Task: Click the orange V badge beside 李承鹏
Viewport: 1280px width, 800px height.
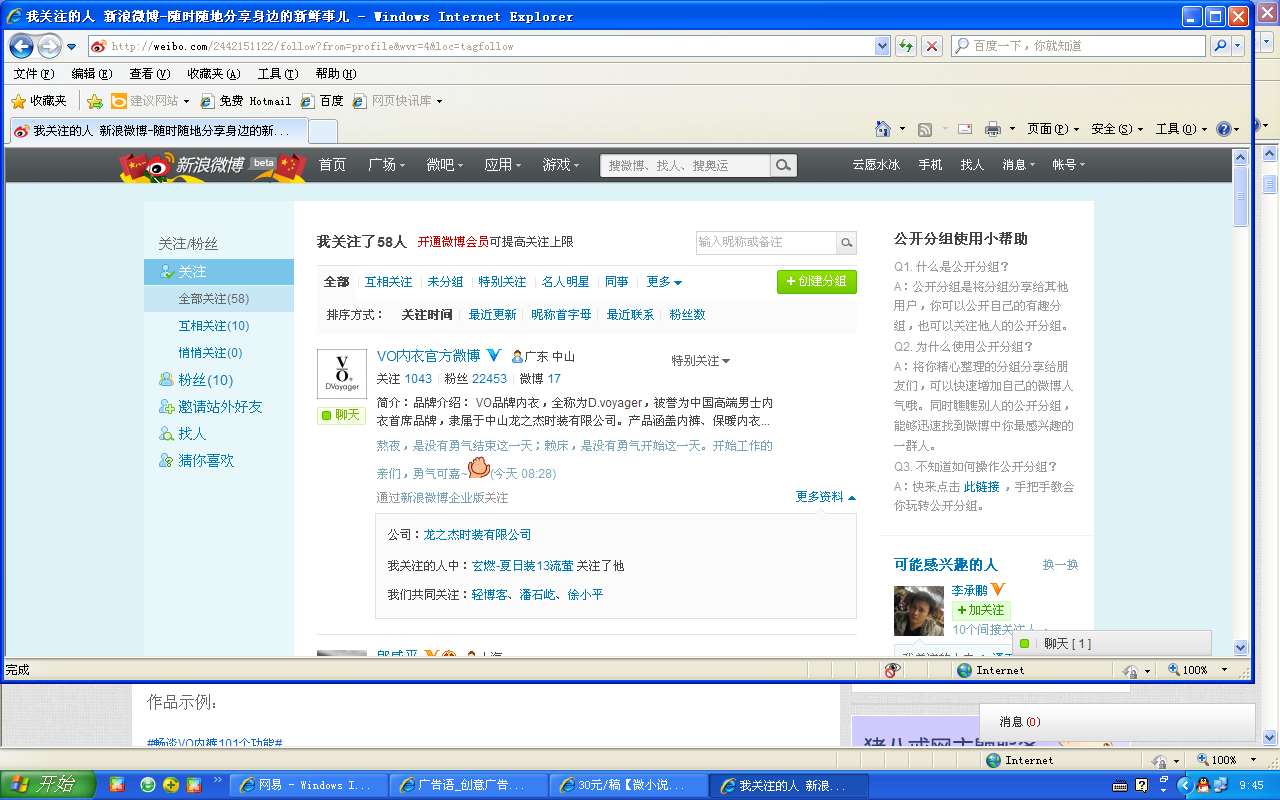Action: tap(997, 590)
